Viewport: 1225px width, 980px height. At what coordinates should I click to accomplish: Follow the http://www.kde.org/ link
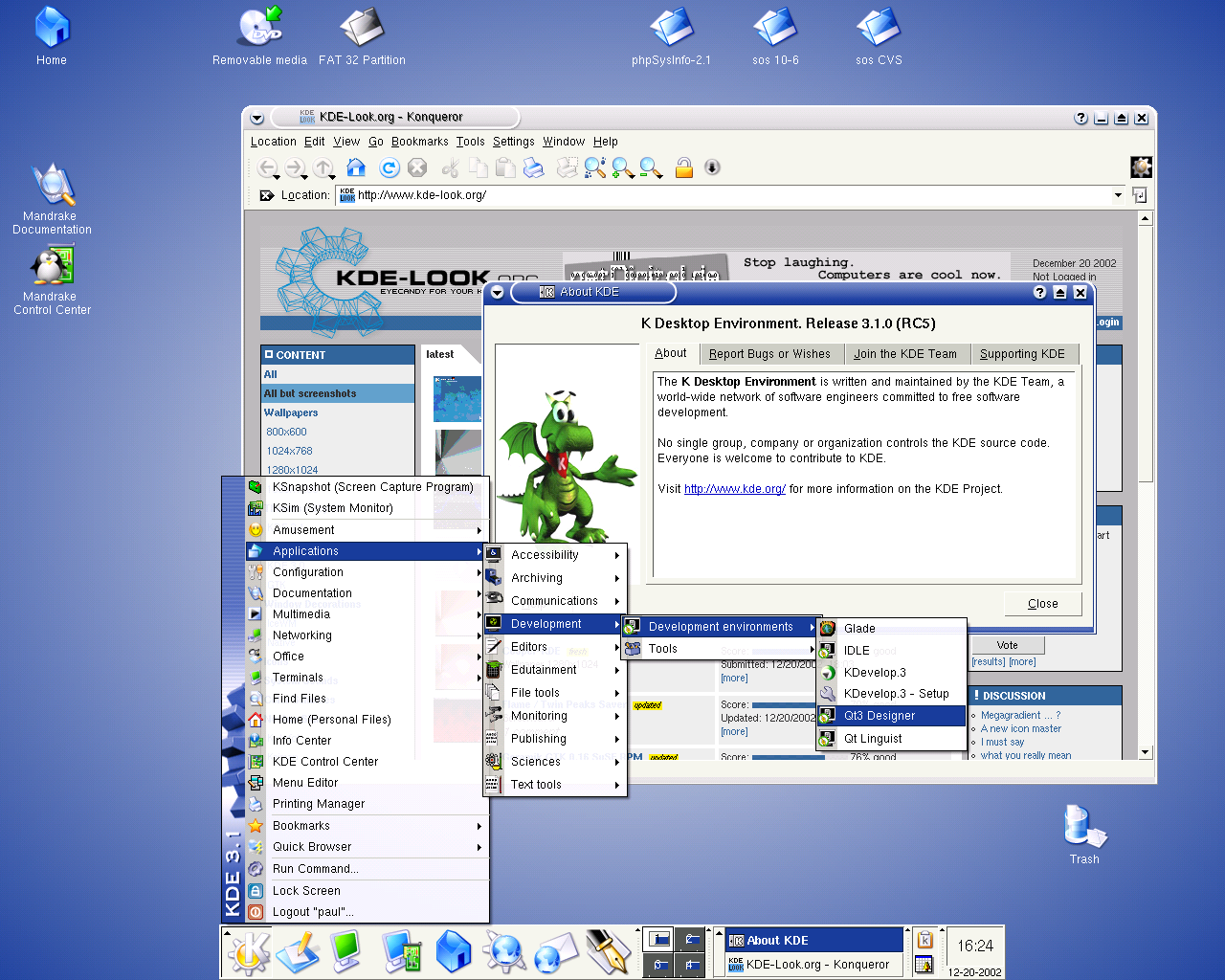pyautogui.click(x=735, y=489)
